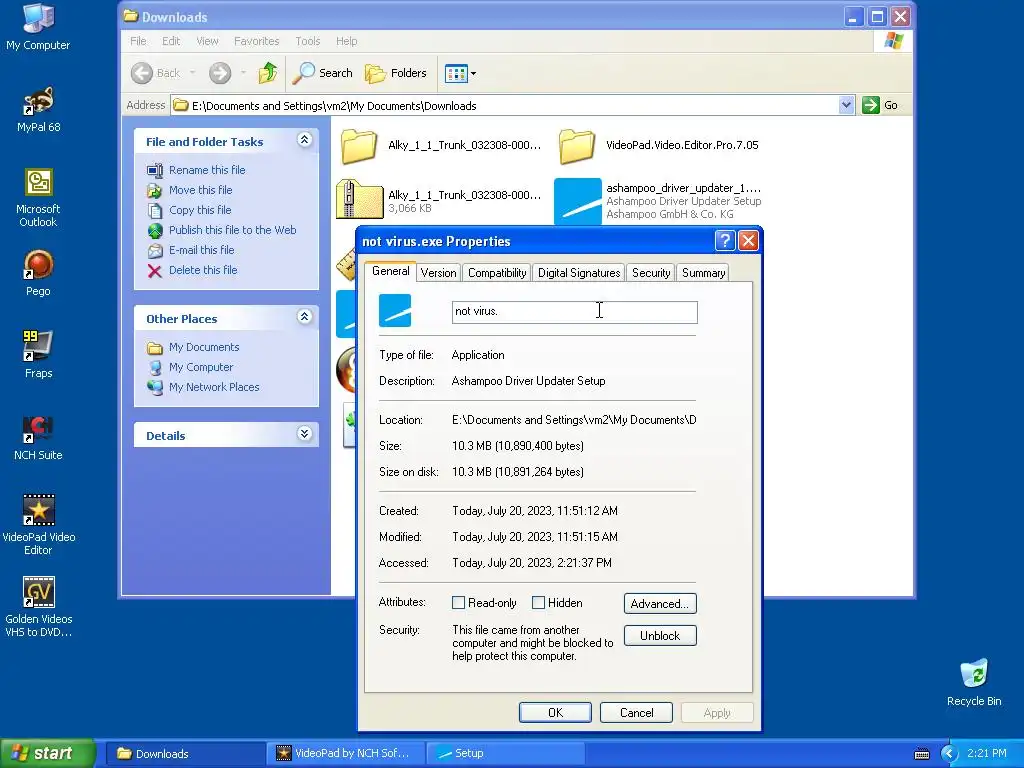
Task: Open the Tools menu
Action: point(308,41)
